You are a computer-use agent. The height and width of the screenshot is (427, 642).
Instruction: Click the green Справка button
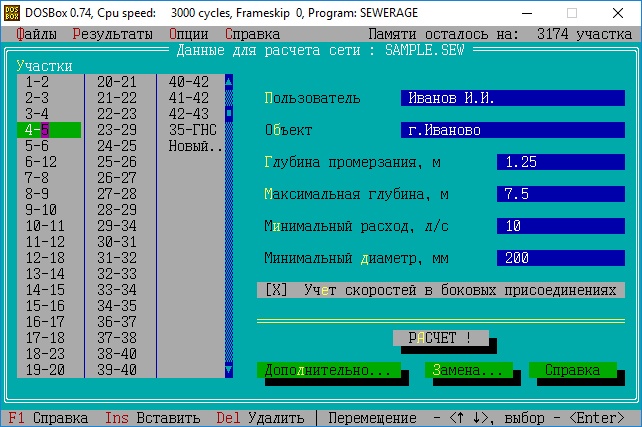pyautogui.click(x=572, y=370)
